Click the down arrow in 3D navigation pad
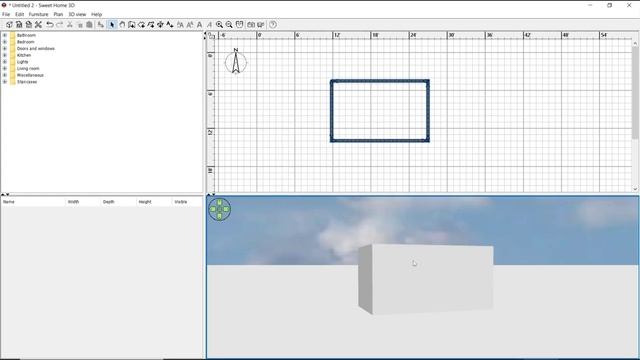This screenshot has height=360, width=640. tap(220, 216)
